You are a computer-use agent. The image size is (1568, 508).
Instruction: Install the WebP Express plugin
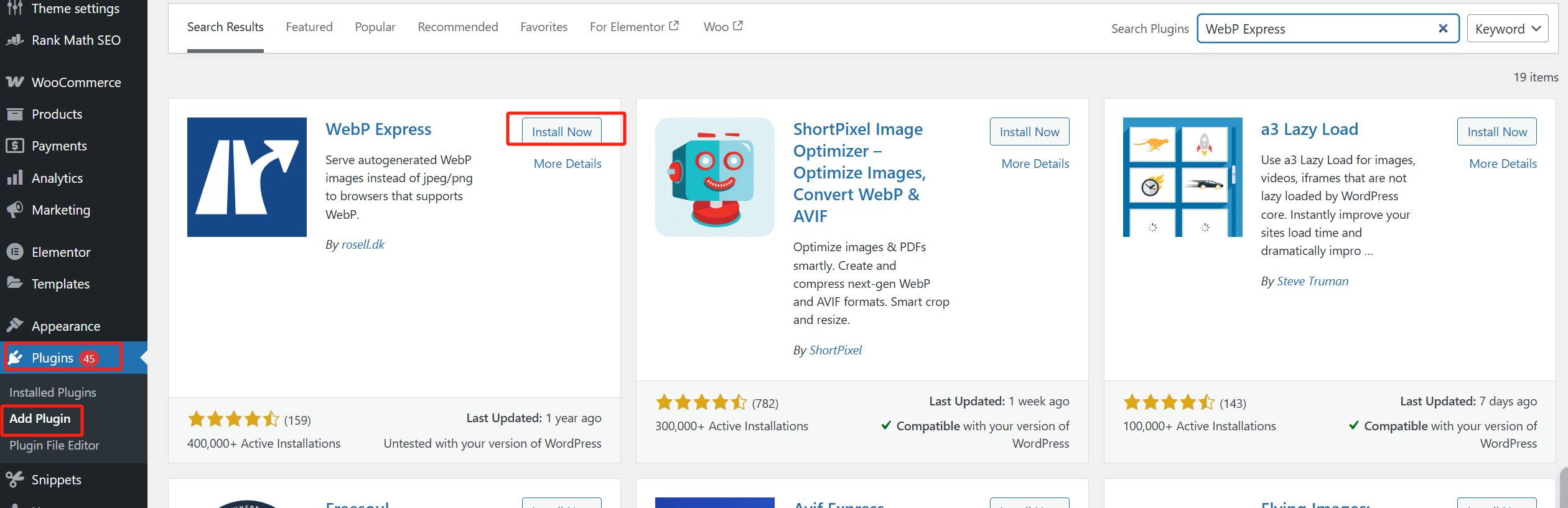point(561,132)
